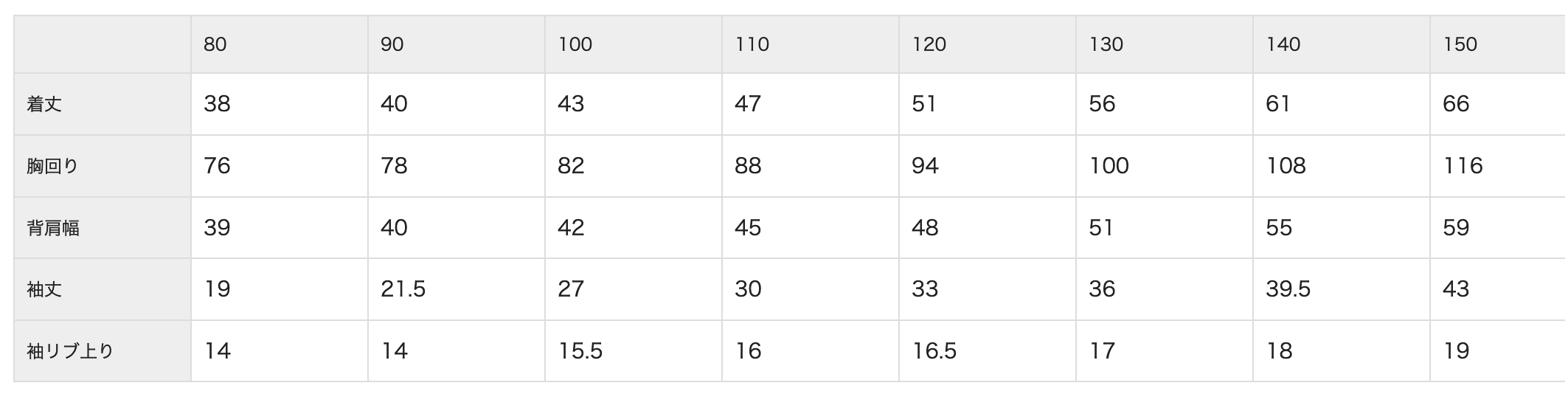
Task: Click the 16.5 sleeve rib value
Action: [988, 351]
